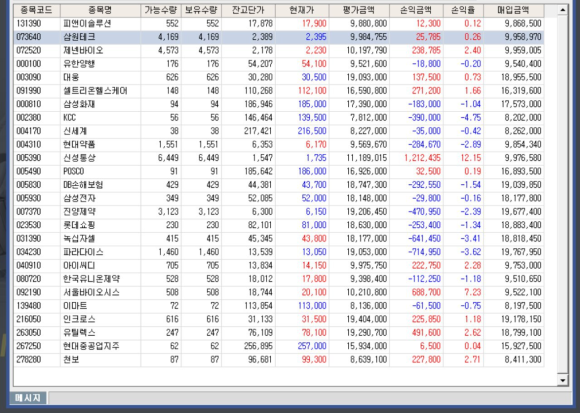Click purchase amount 19,767,950
Image resolution: width=580 pixels, height=413 pixels.
(x=522, y=252)
